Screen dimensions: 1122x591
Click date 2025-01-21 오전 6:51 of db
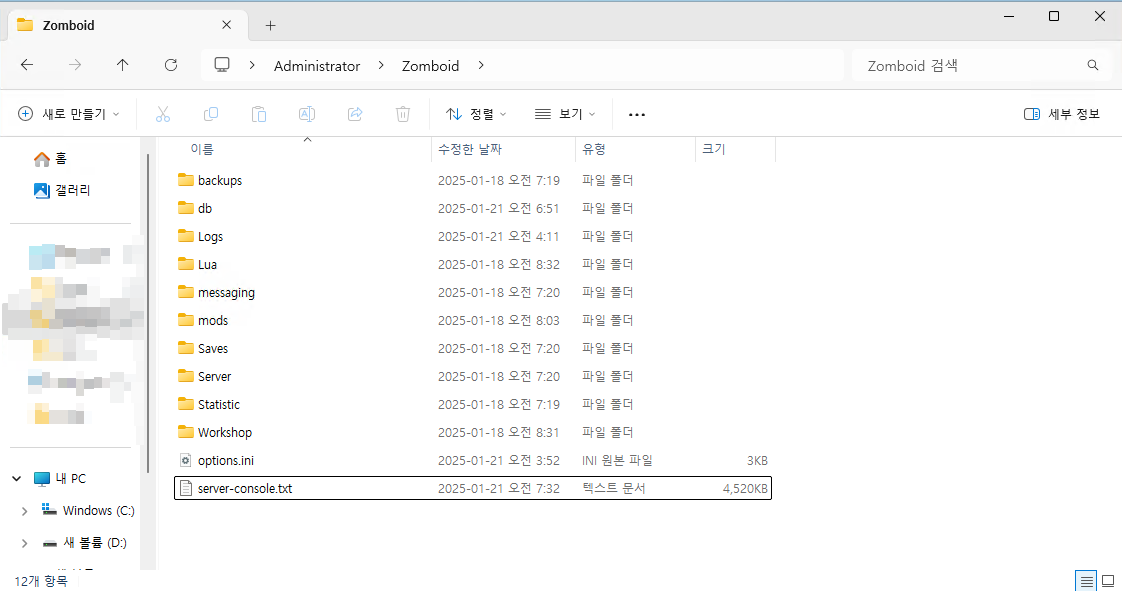pos(498,208)
